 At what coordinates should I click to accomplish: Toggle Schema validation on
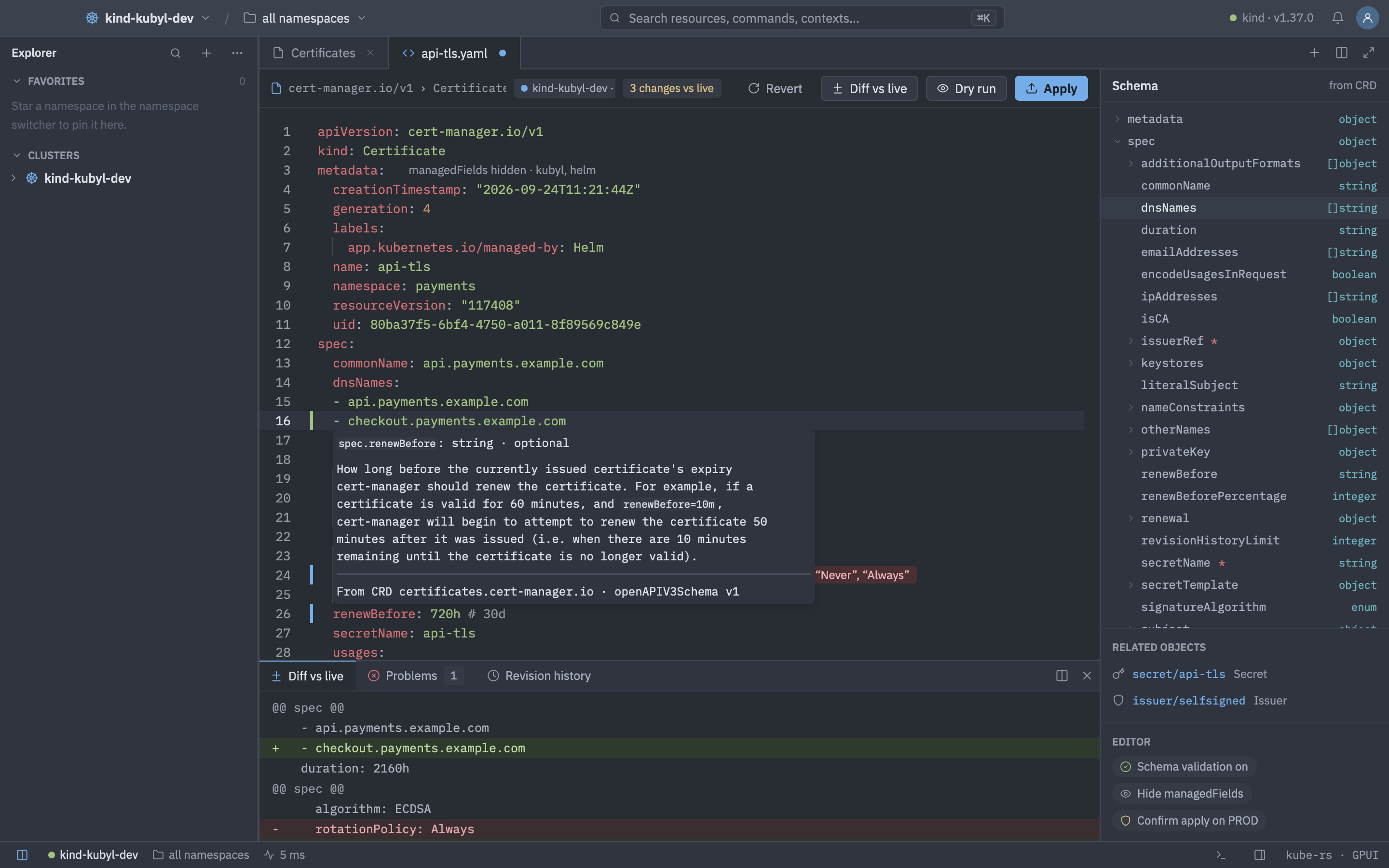pos(1185,767)
